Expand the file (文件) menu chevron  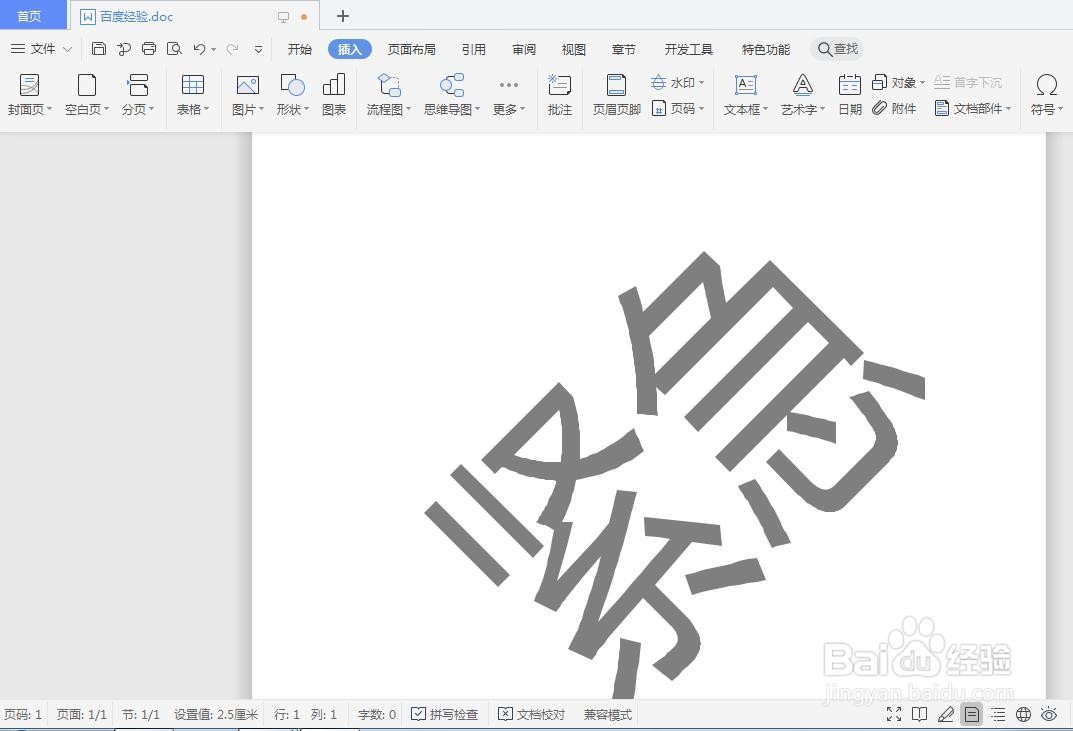[67, 49]
